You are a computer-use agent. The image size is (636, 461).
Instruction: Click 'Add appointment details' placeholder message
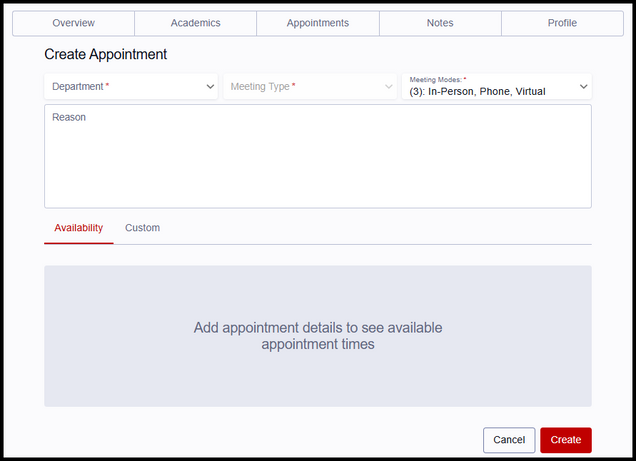click(318, 336)
